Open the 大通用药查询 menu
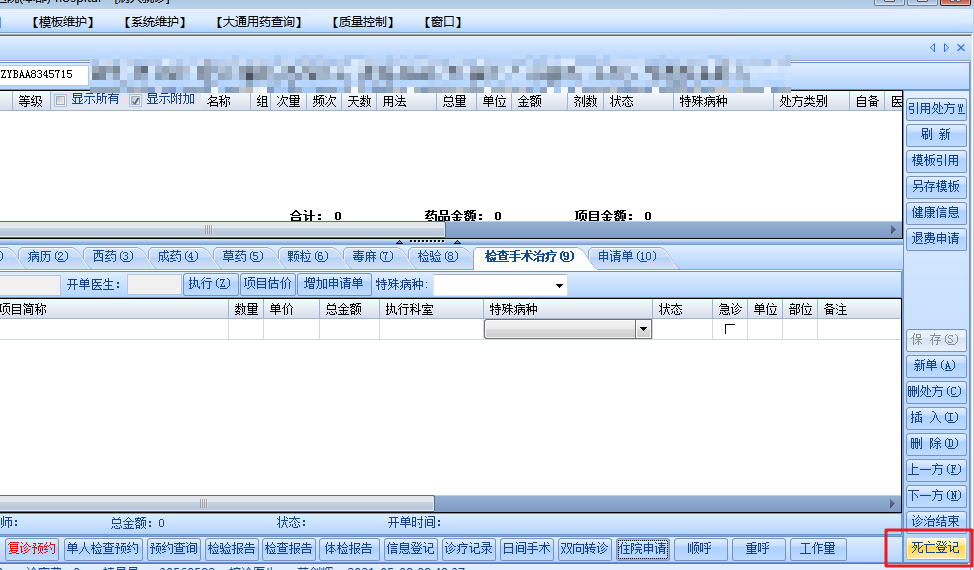The height and width of the screenshot is (570, 974). coord(259,22)
